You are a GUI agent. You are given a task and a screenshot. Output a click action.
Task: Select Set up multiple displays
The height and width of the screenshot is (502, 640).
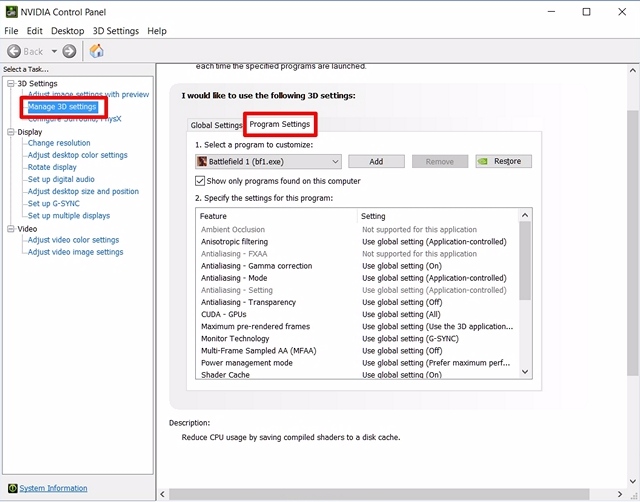pos(69,215)
